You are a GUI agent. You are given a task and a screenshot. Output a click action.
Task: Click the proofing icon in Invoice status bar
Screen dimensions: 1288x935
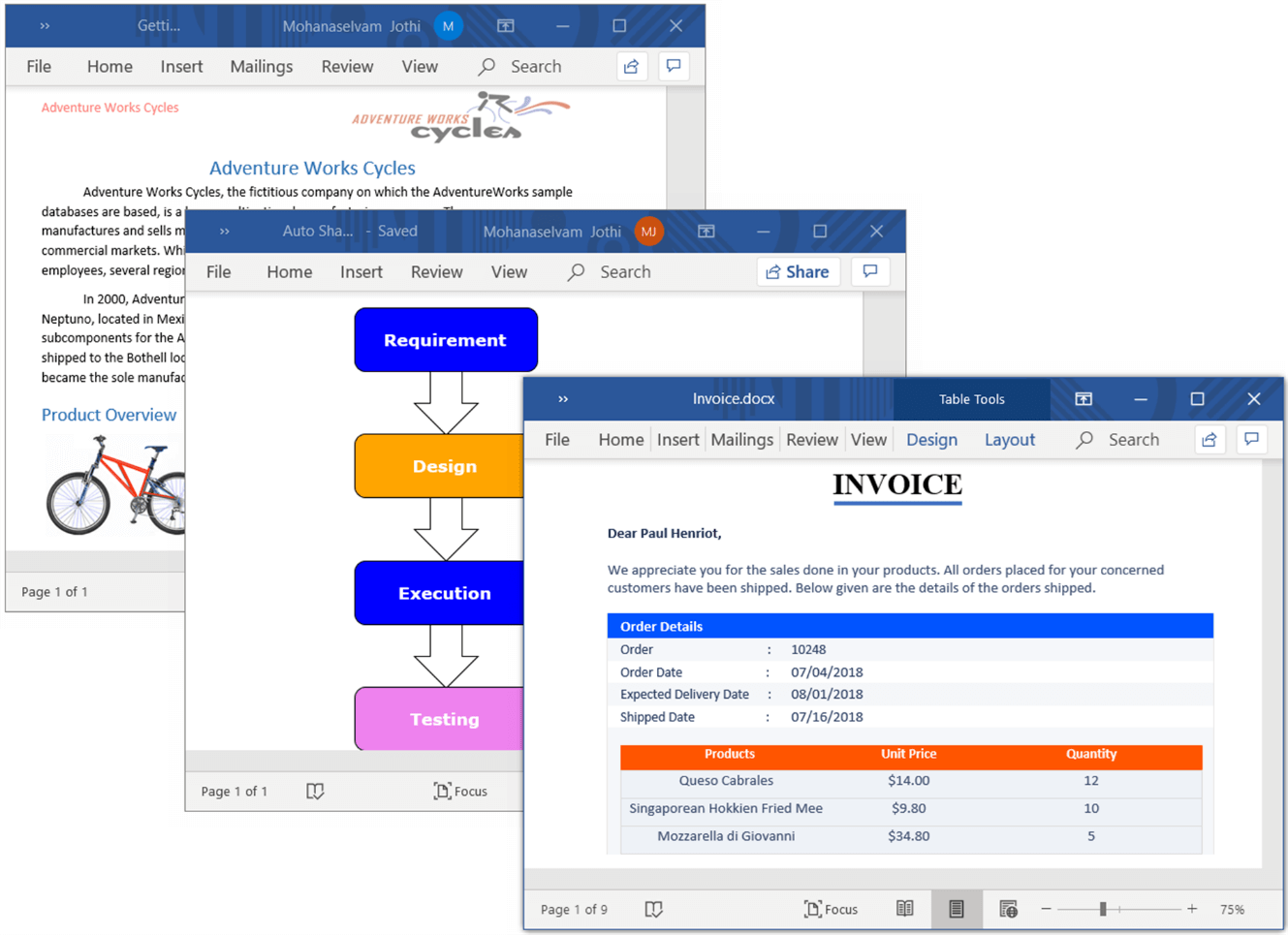654,909
